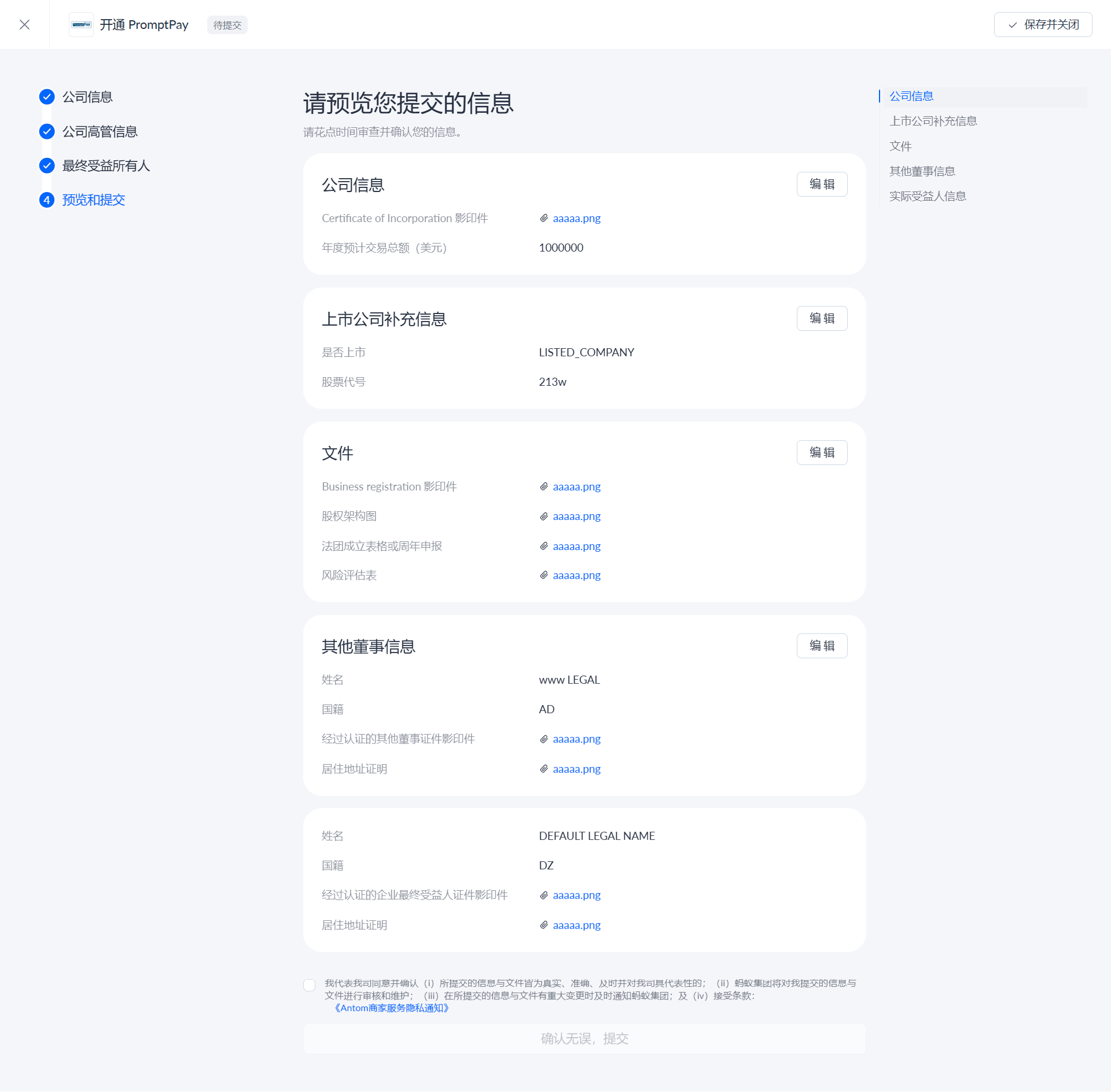Jump to 上市公司补充信息 in right anchor menu
Screen dimensions: 1111x1092
pyautogui.click(x=933, y=121)
